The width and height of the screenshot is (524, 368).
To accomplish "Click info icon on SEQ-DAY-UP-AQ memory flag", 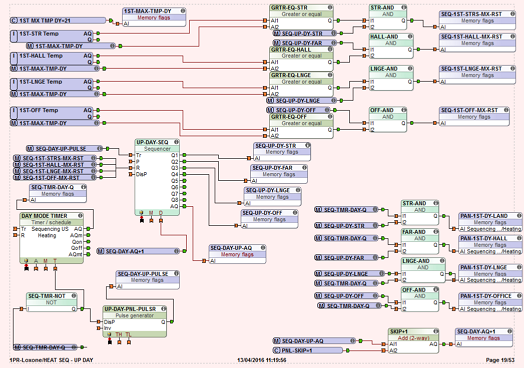I will (263, 248).
